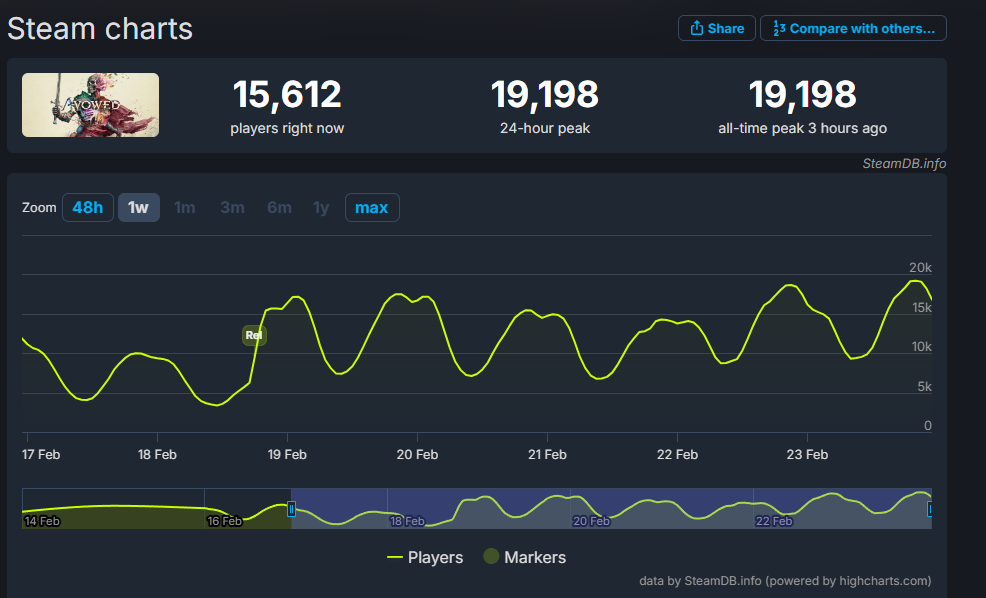Select the 1w zoom range
Screen dimensions: 986x598
pyautogui.click(x=138, y=208)
